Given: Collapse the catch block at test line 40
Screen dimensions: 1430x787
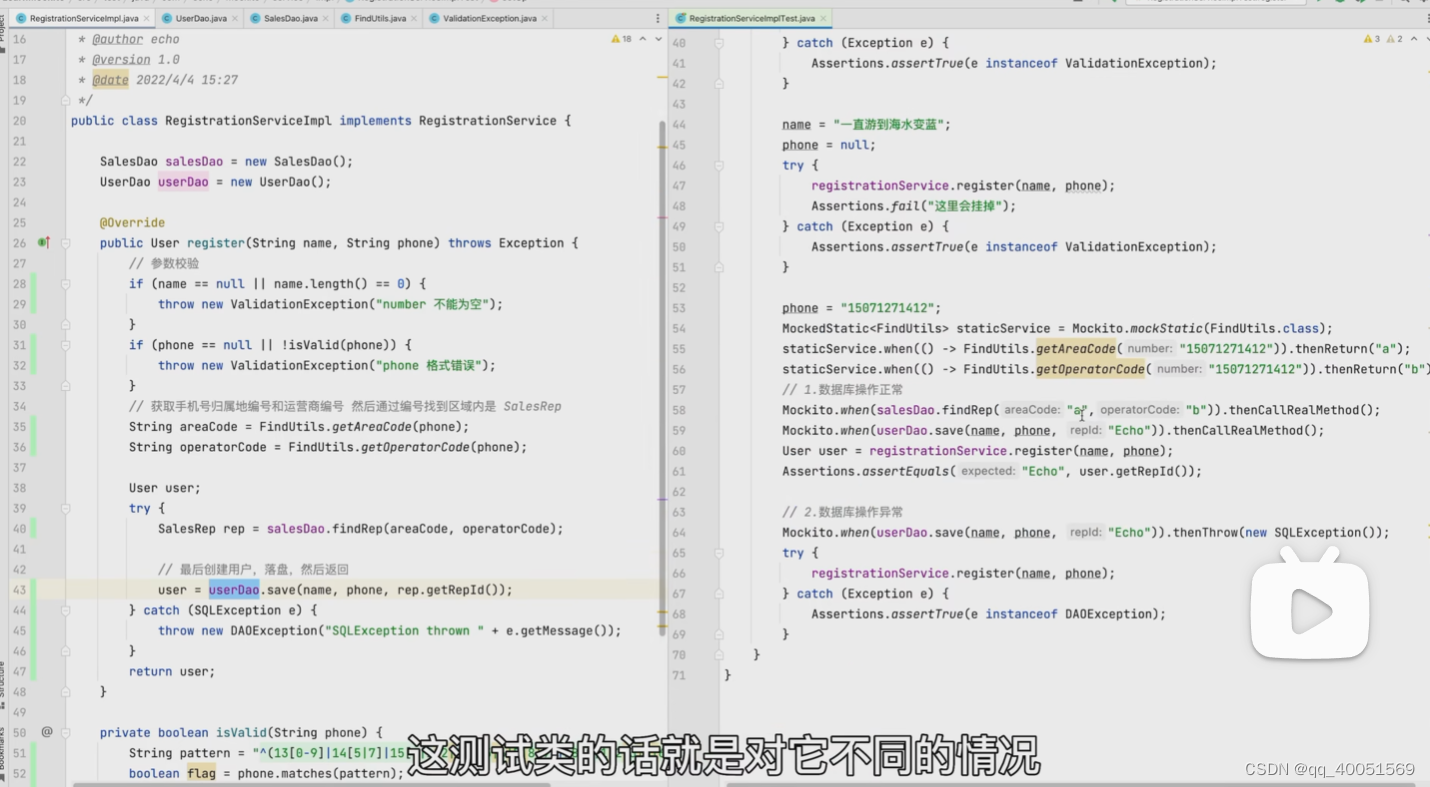Looking at the screenshot, I should click(x=718, y=43).
